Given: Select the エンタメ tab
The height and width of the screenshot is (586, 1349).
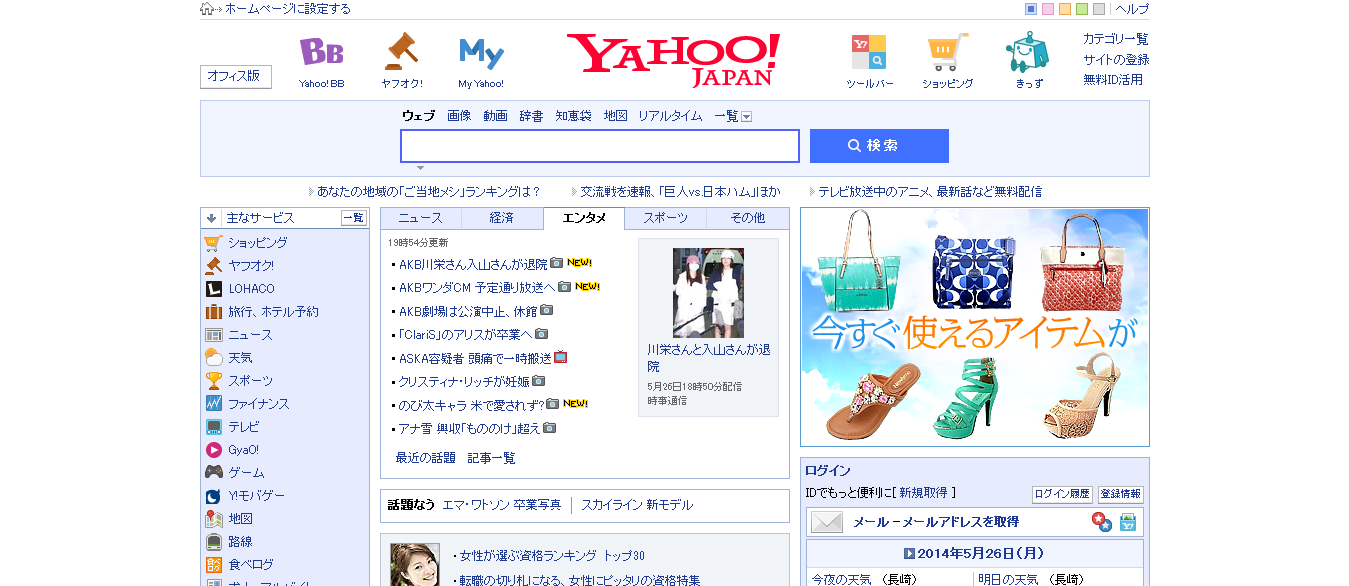Looking at the screenshot, I should [584, 218].
